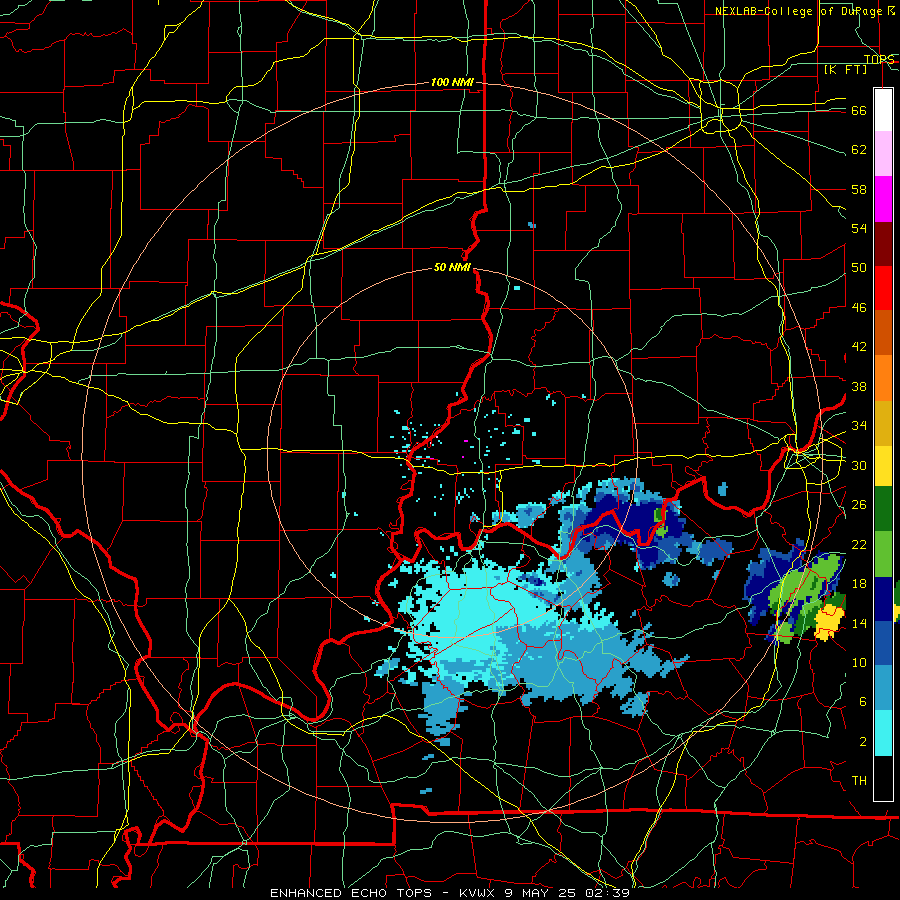Click the legend value "42"
The image size is (900, 900).
(859, 347)
